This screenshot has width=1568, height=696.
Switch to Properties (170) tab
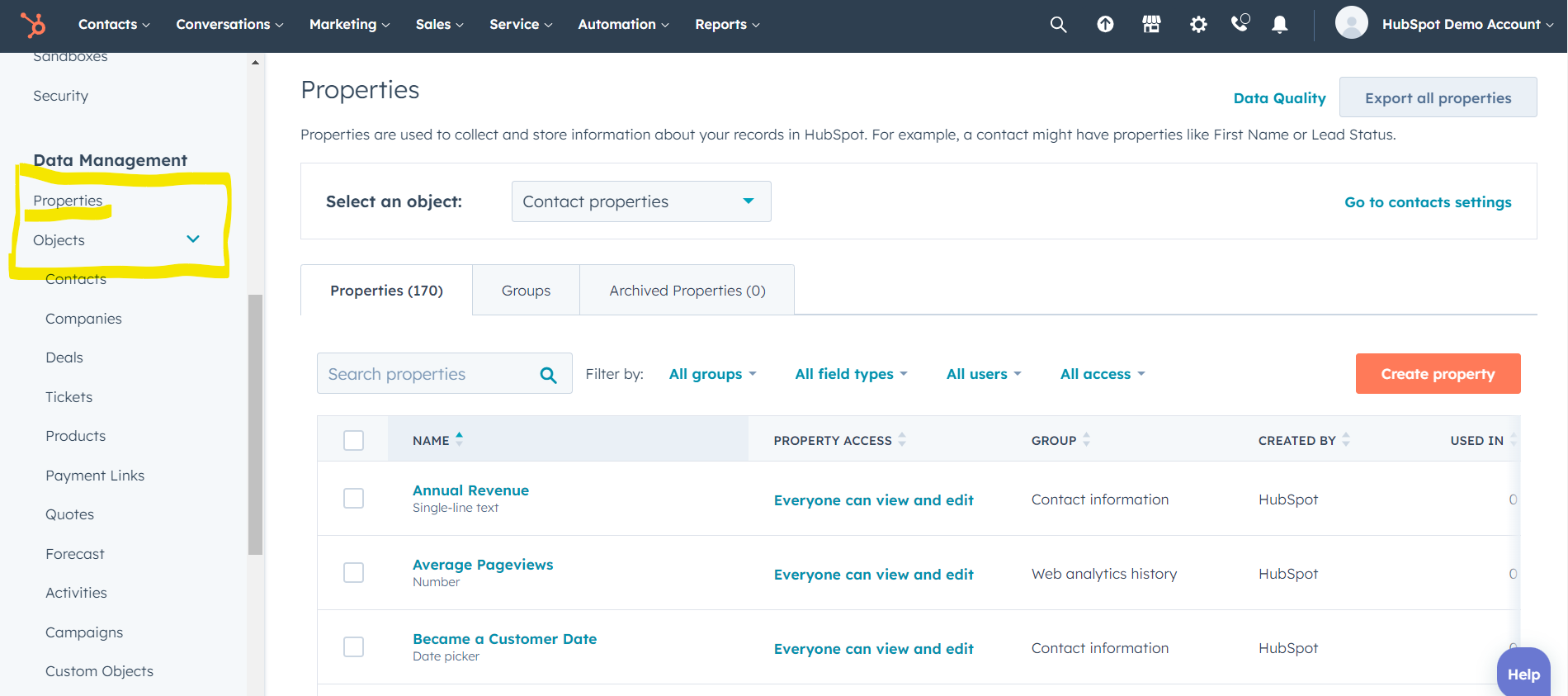tap(386, 291)
